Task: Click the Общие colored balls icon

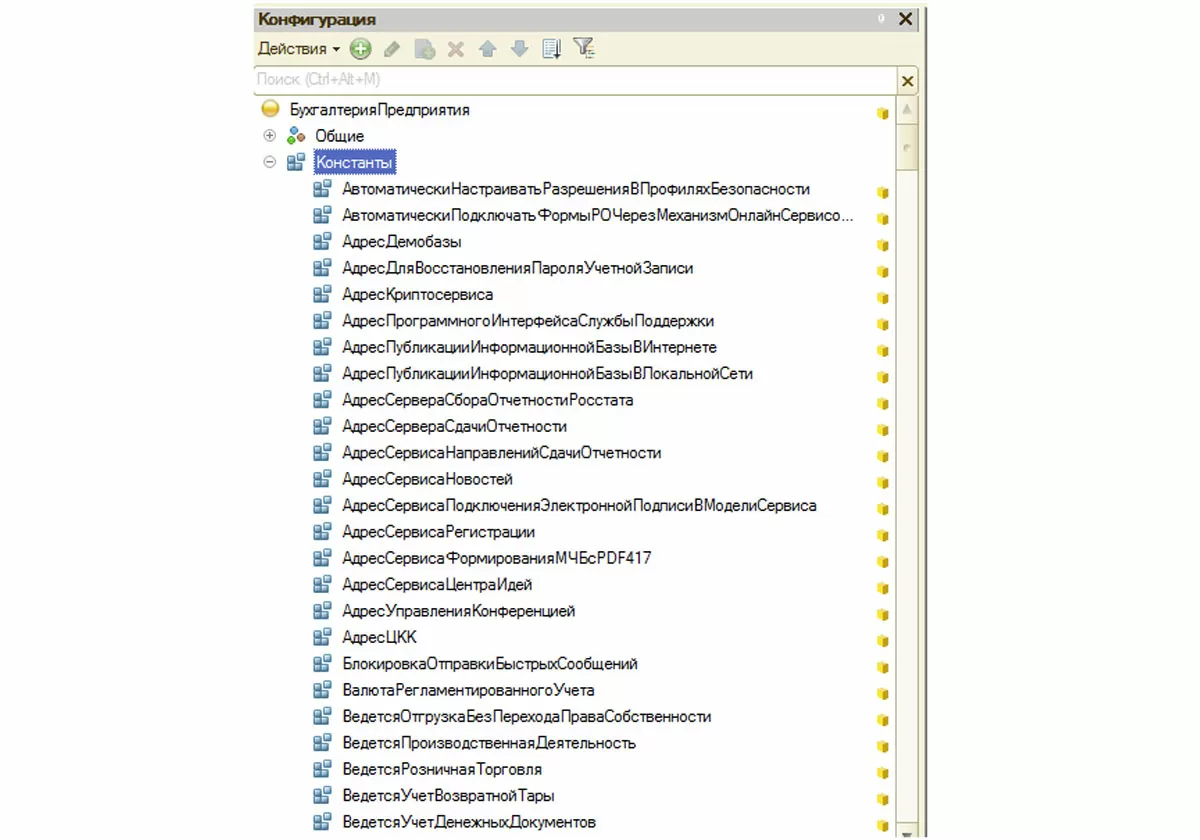Action: [296, 136]
